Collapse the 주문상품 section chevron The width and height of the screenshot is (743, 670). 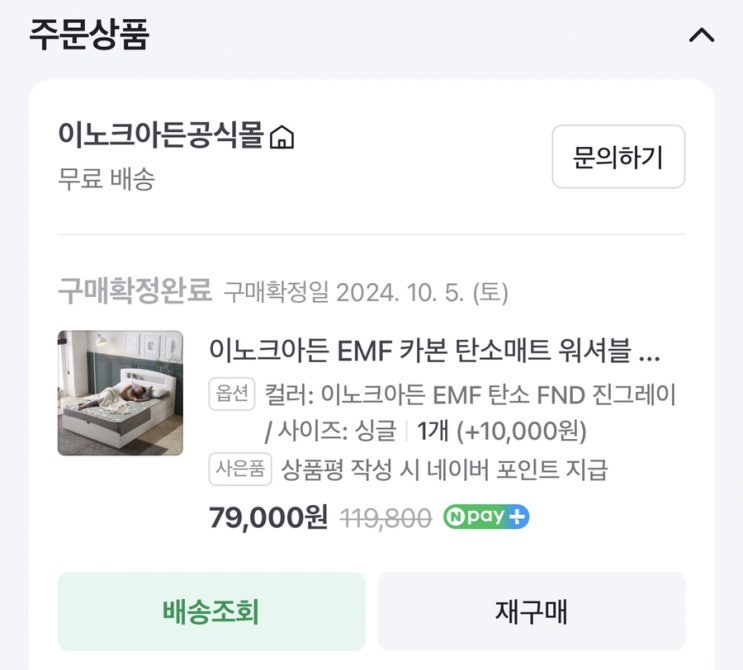(x=701, y=35)
